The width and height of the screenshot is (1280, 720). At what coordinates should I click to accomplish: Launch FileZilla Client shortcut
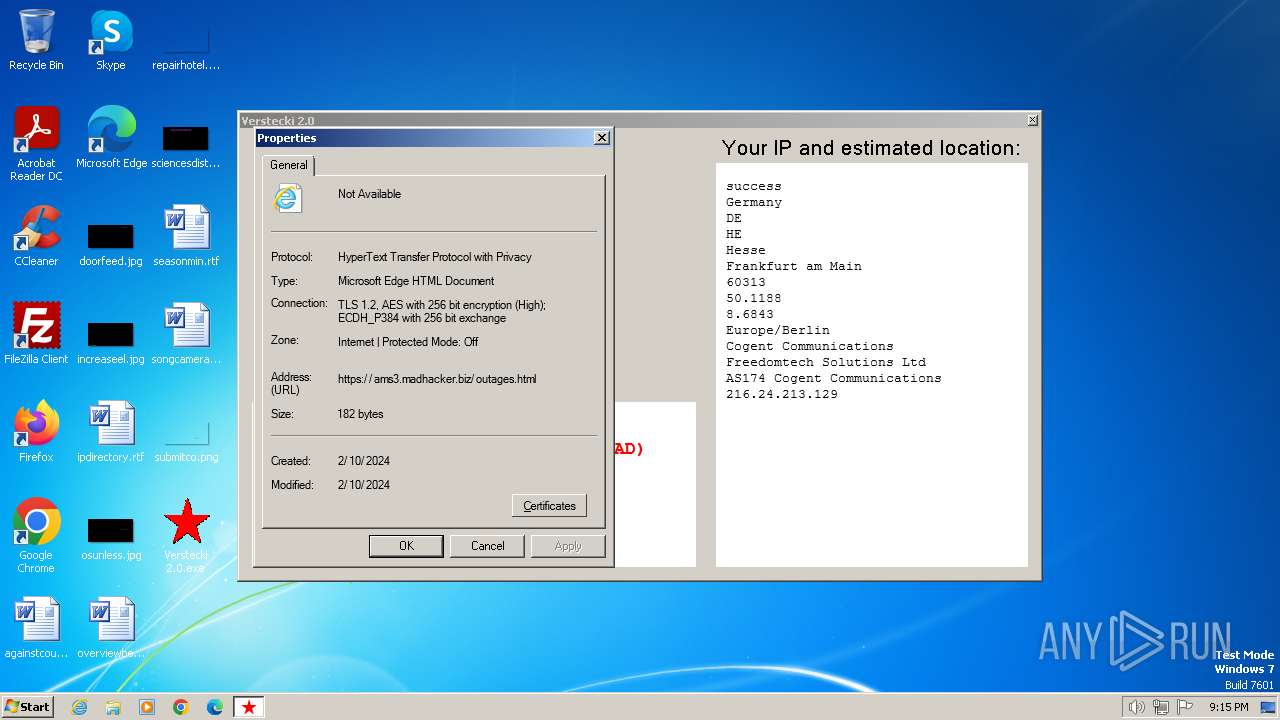point(36,333)
